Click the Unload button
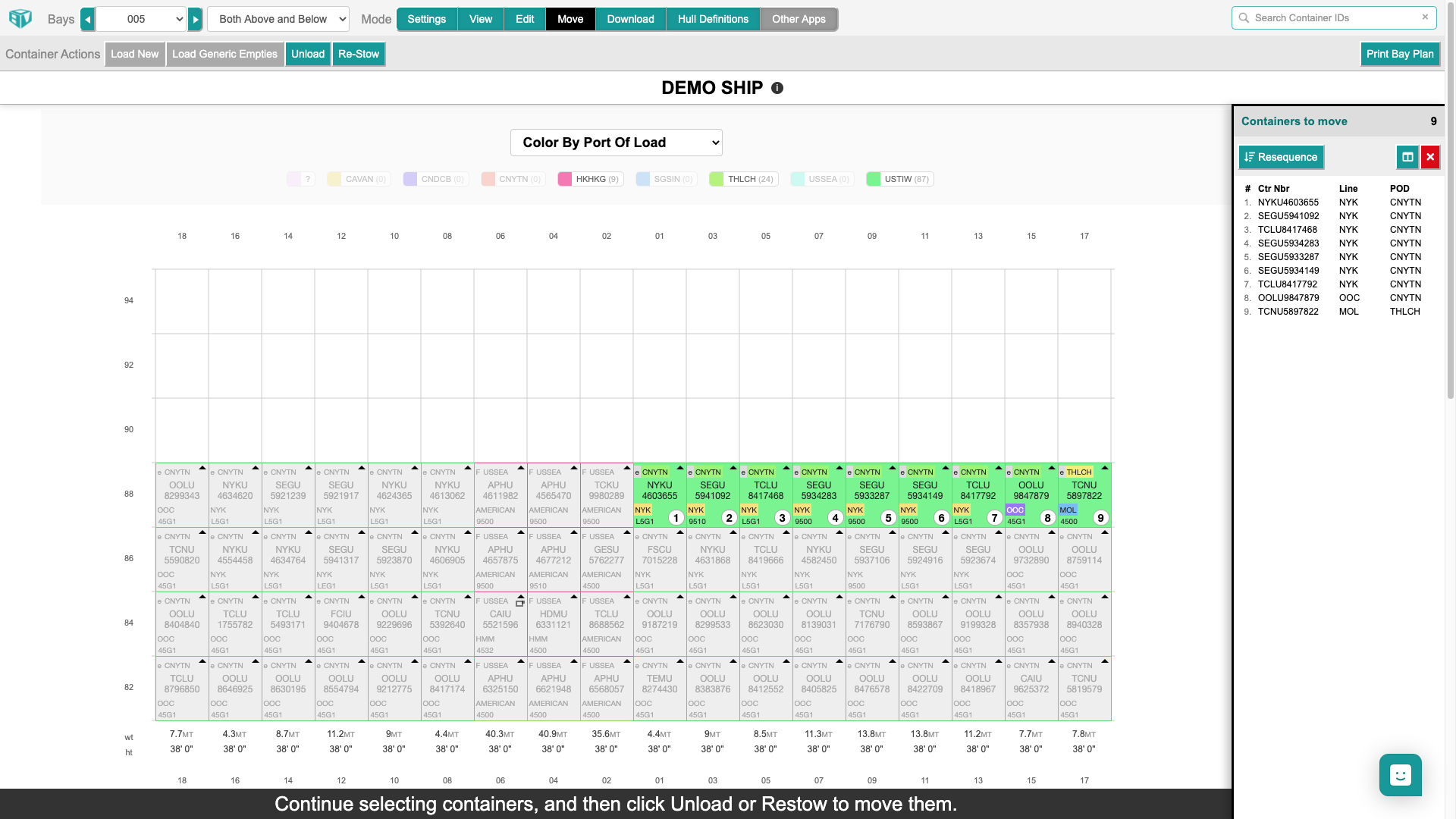Image resolution: width=1456 pixels, height=819 pixels. point(308,54)
